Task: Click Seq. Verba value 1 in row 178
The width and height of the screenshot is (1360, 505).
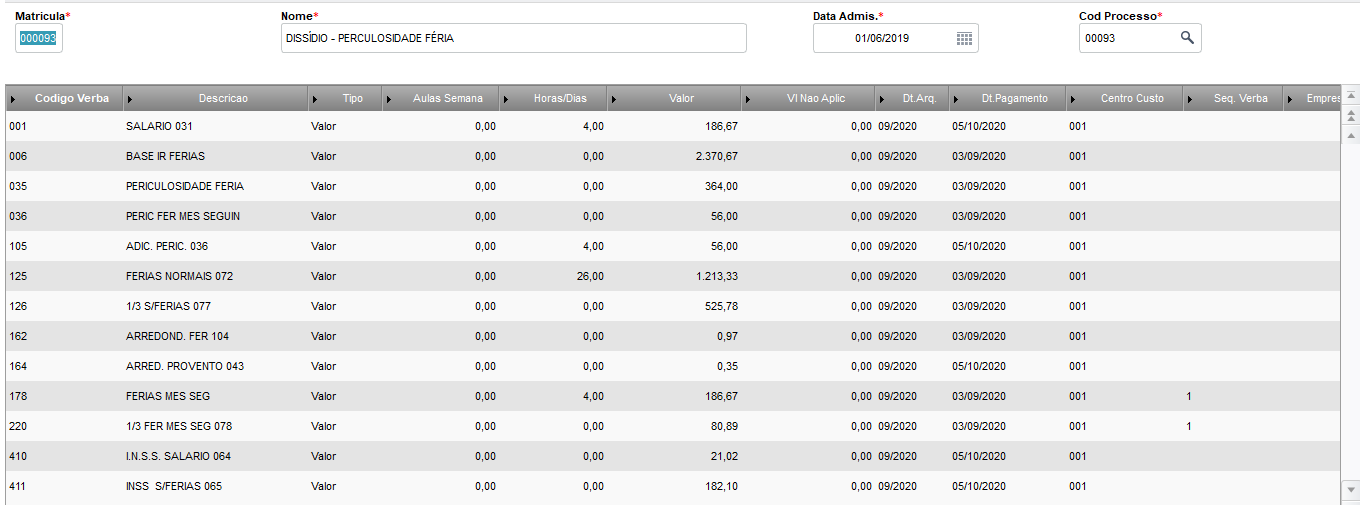Action: click(x=1189, y=396)
